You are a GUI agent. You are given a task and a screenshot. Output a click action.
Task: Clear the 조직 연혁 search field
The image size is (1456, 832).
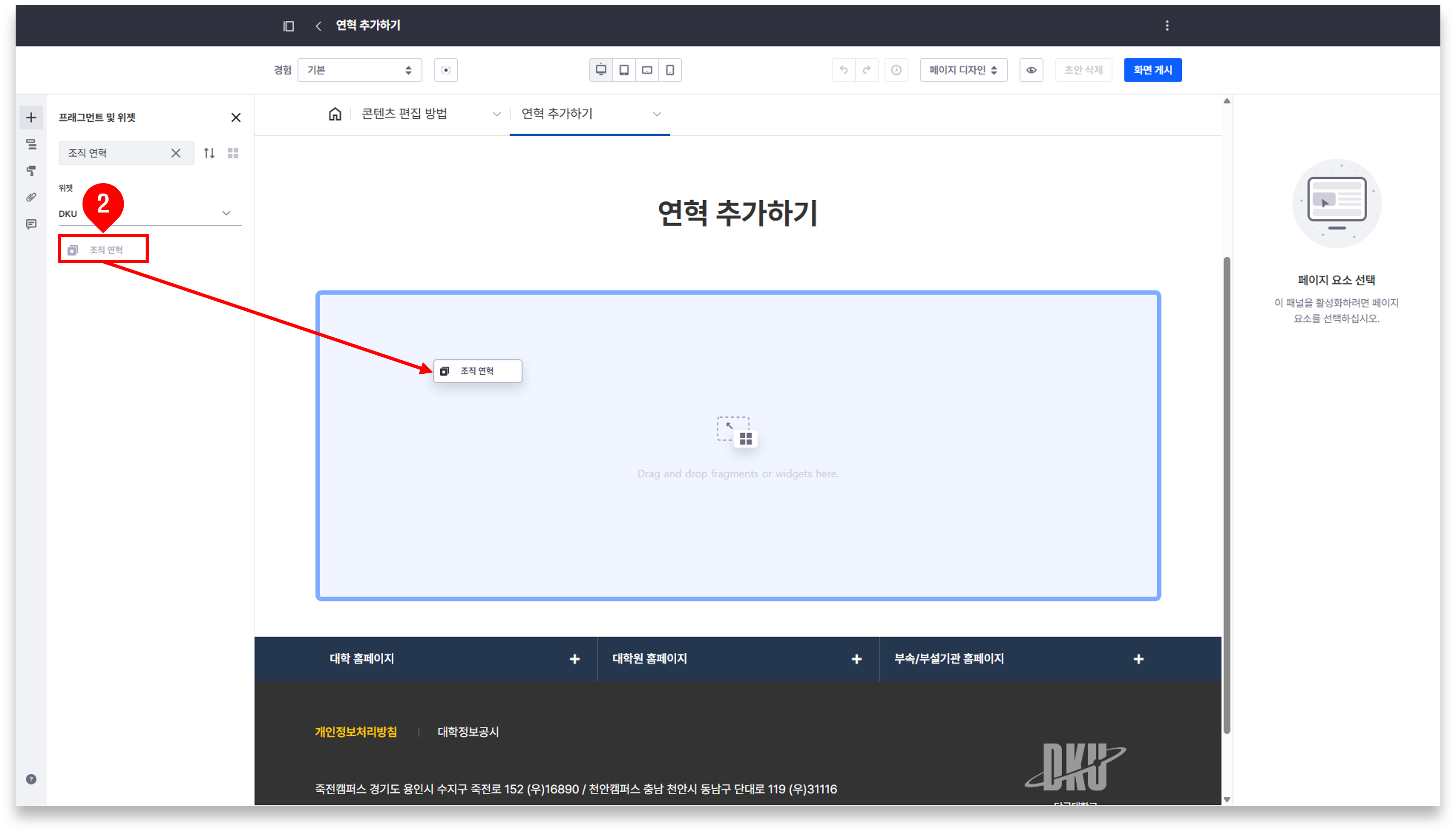pos(176,153)
